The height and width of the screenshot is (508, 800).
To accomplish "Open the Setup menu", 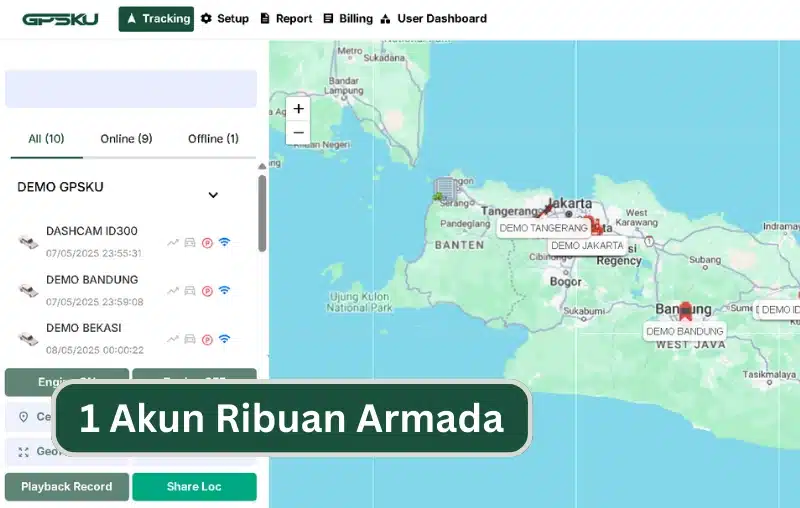I will 224,19.
